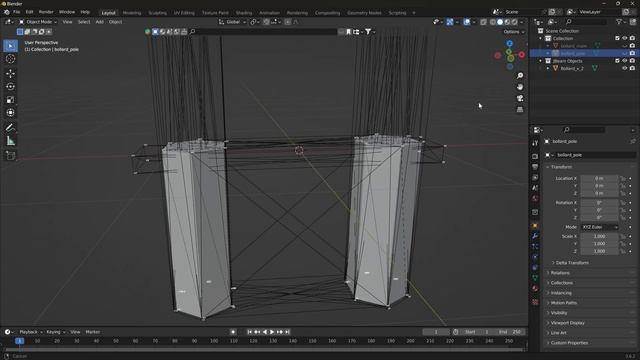
Task: Select the Move tool
Action: 11,73
